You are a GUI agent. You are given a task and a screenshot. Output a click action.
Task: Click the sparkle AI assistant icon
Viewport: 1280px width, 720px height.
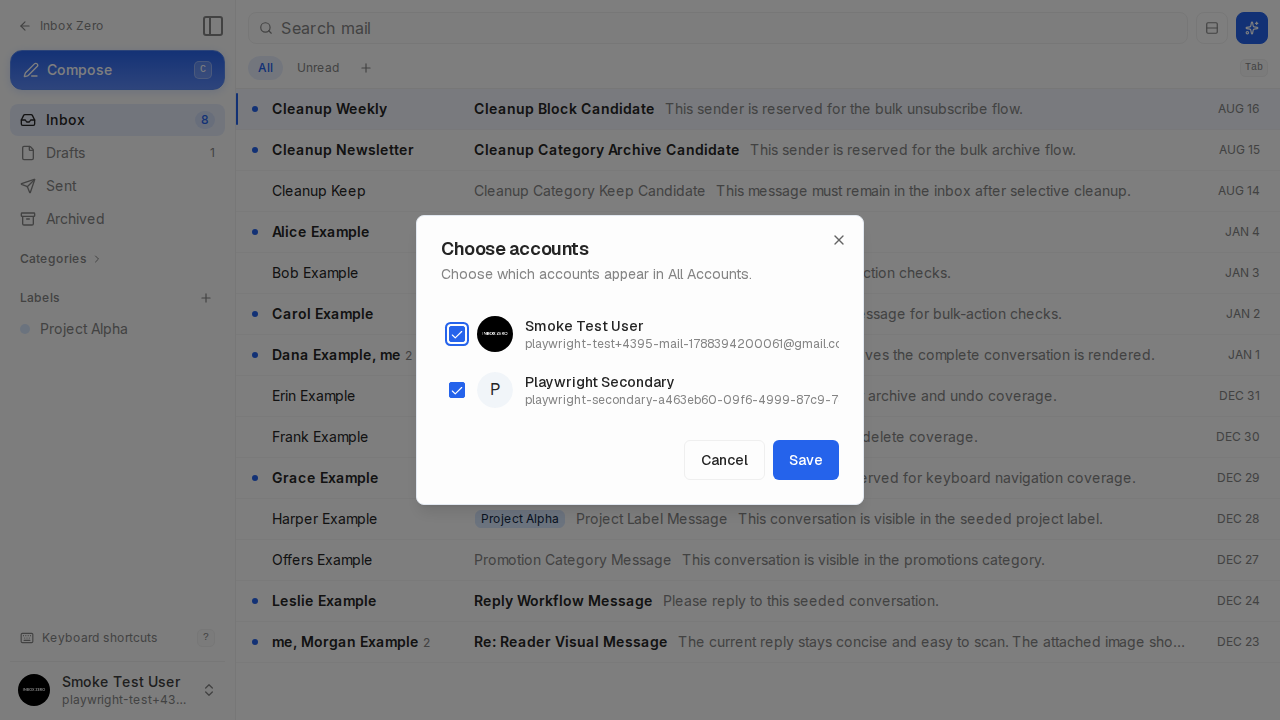point(1252,28)
